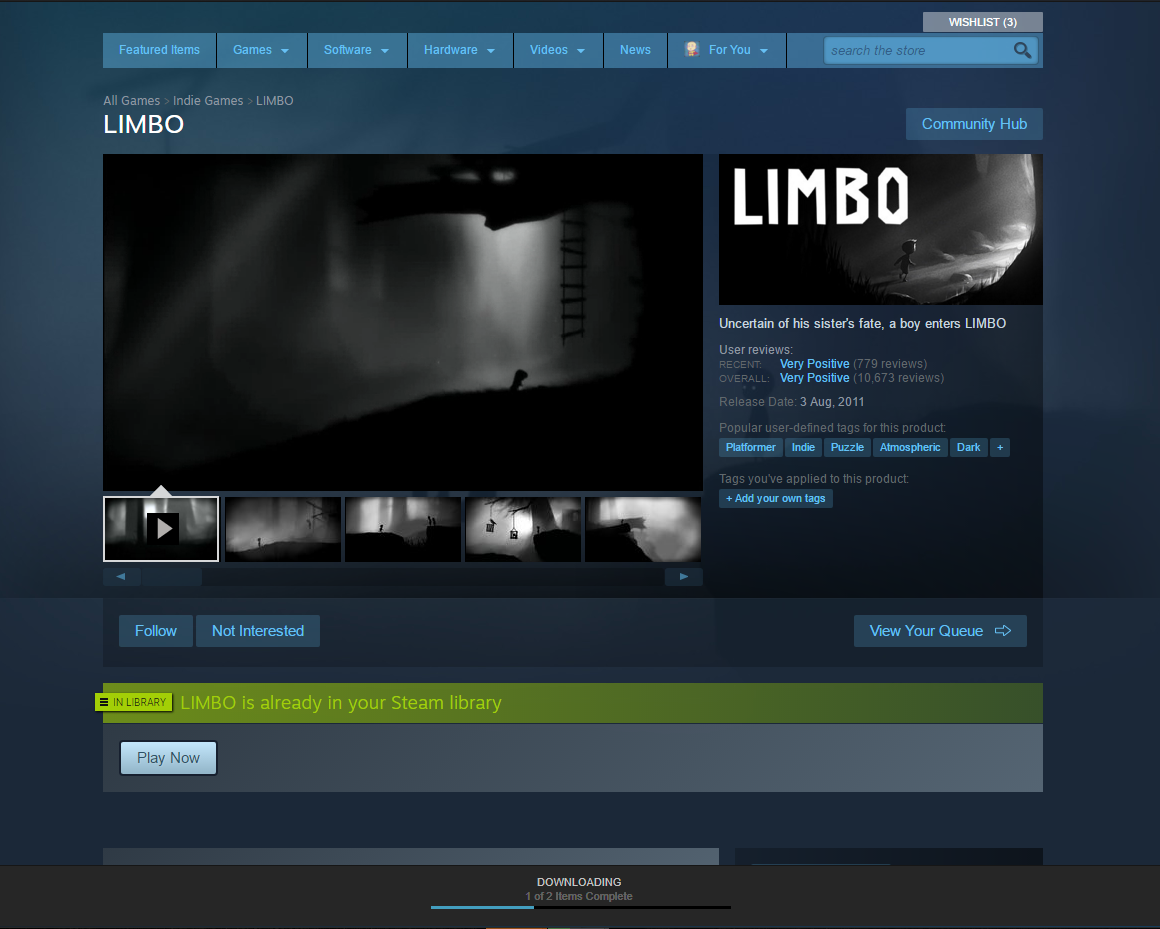
Task: Click the For You avatar icon
Action: (692, 50)
